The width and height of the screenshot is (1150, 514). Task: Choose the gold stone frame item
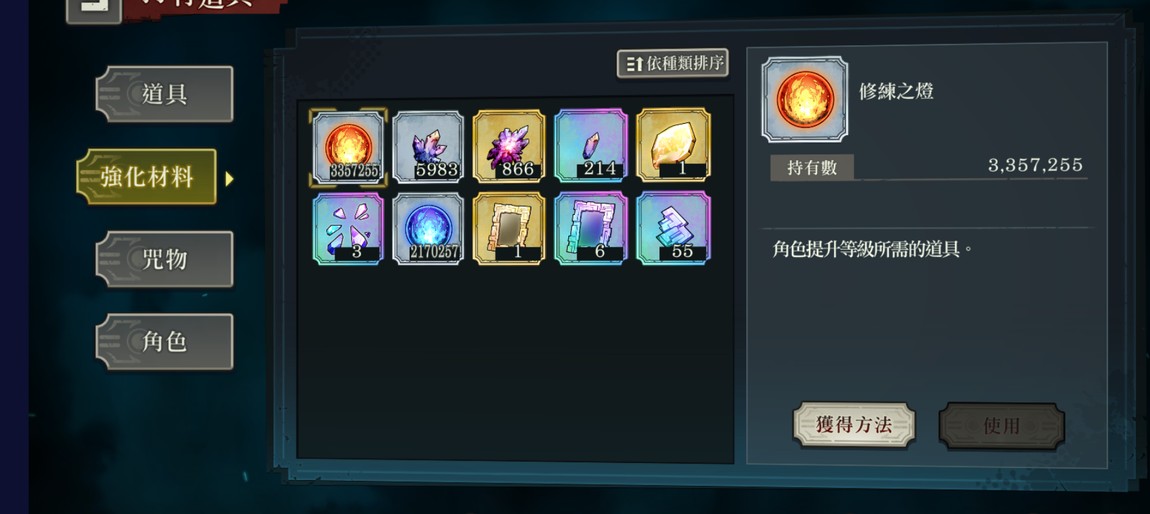pos(509,228)
